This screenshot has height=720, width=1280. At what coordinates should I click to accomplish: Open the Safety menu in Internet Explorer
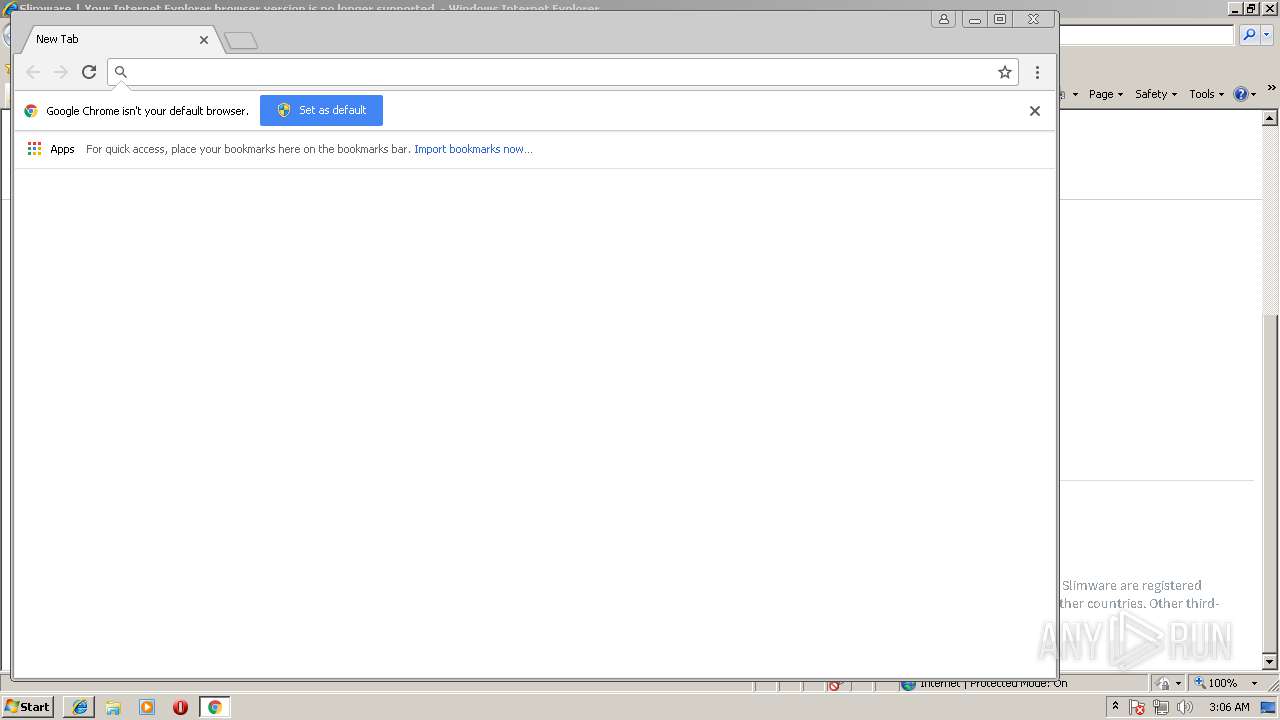coord(1155,94)
